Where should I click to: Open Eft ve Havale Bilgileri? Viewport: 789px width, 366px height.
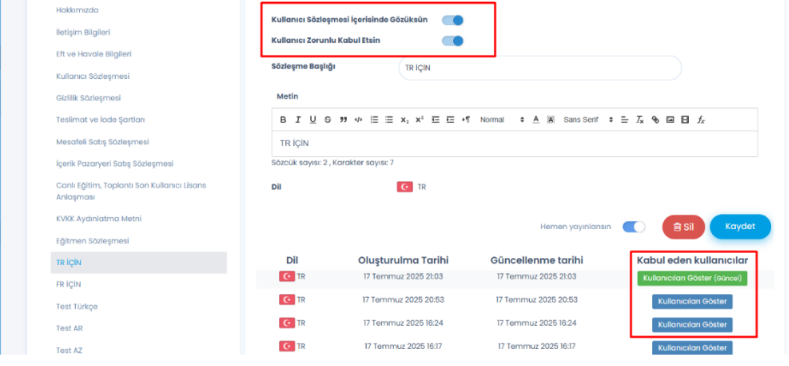pos(94,54)
